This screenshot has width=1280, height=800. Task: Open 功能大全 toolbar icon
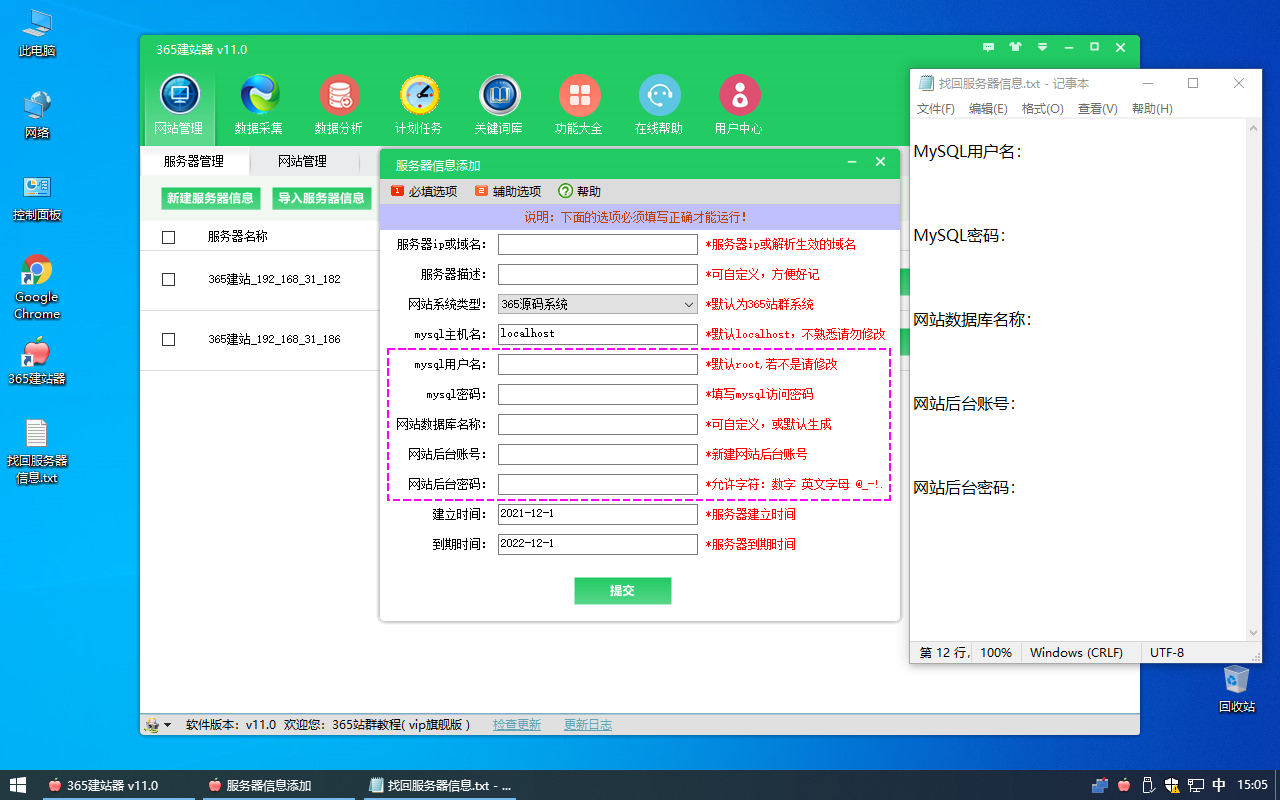point(579,105)
